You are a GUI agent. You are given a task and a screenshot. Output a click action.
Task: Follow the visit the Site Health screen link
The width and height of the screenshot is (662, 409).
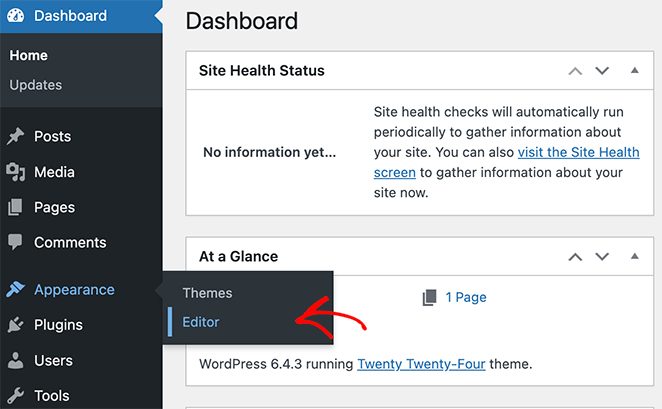tap(578, 153)
